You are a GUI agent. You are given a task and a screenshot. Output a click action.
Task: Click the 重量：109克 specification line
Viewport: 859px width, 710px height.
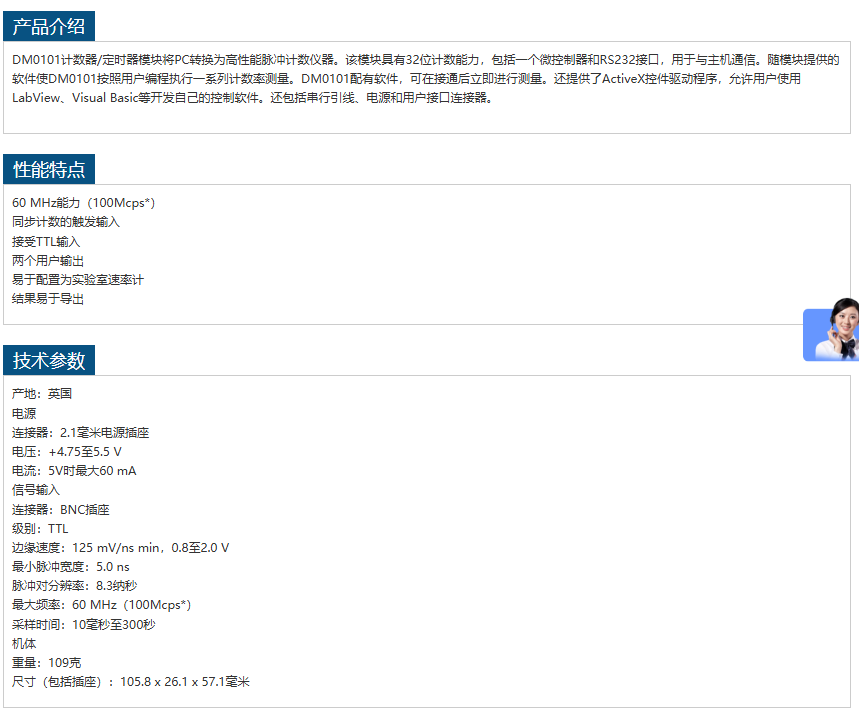[x=47, y=663]
